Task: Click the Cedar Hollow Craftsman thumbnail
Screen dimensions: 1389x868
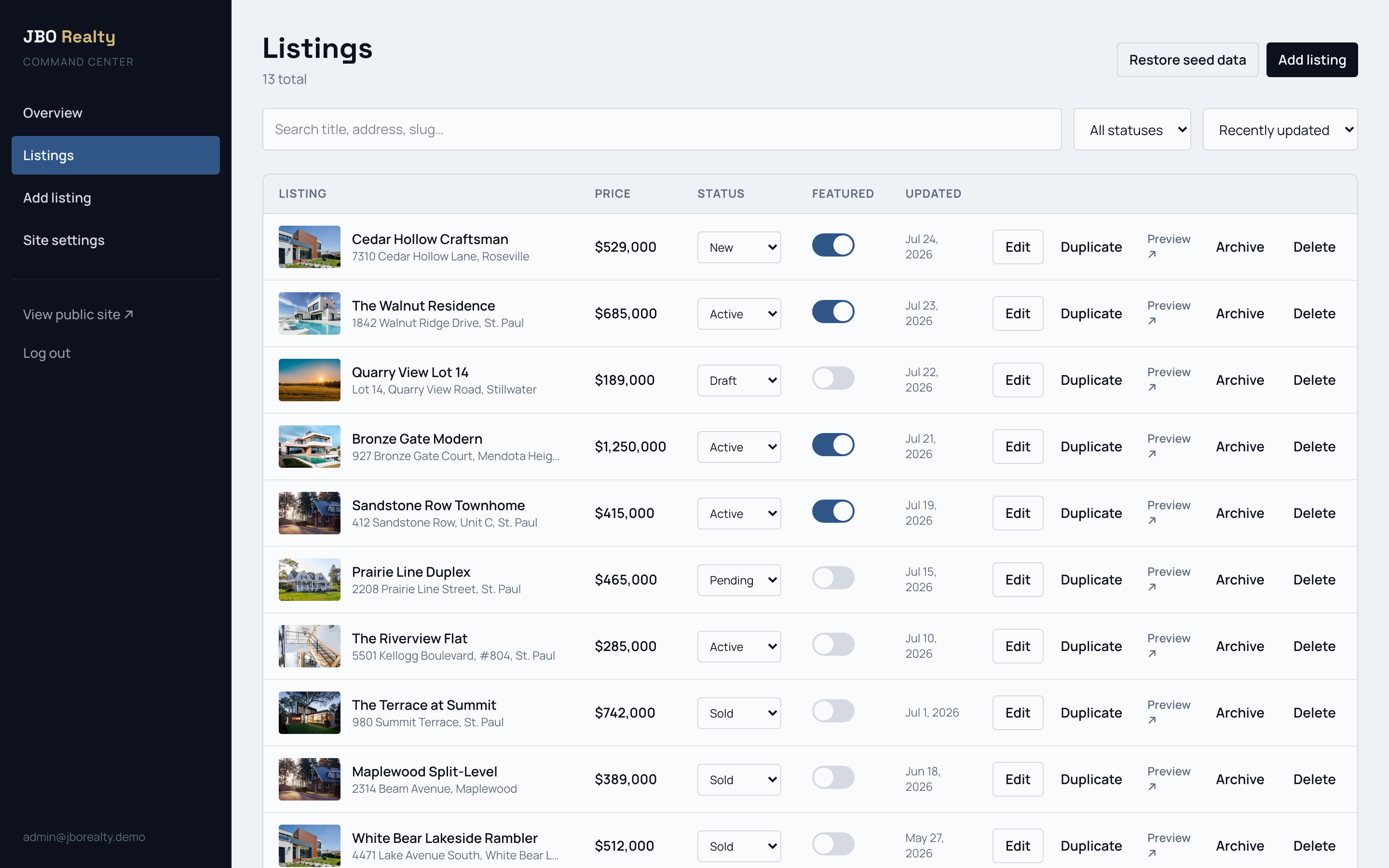Action: coord(309,247)
